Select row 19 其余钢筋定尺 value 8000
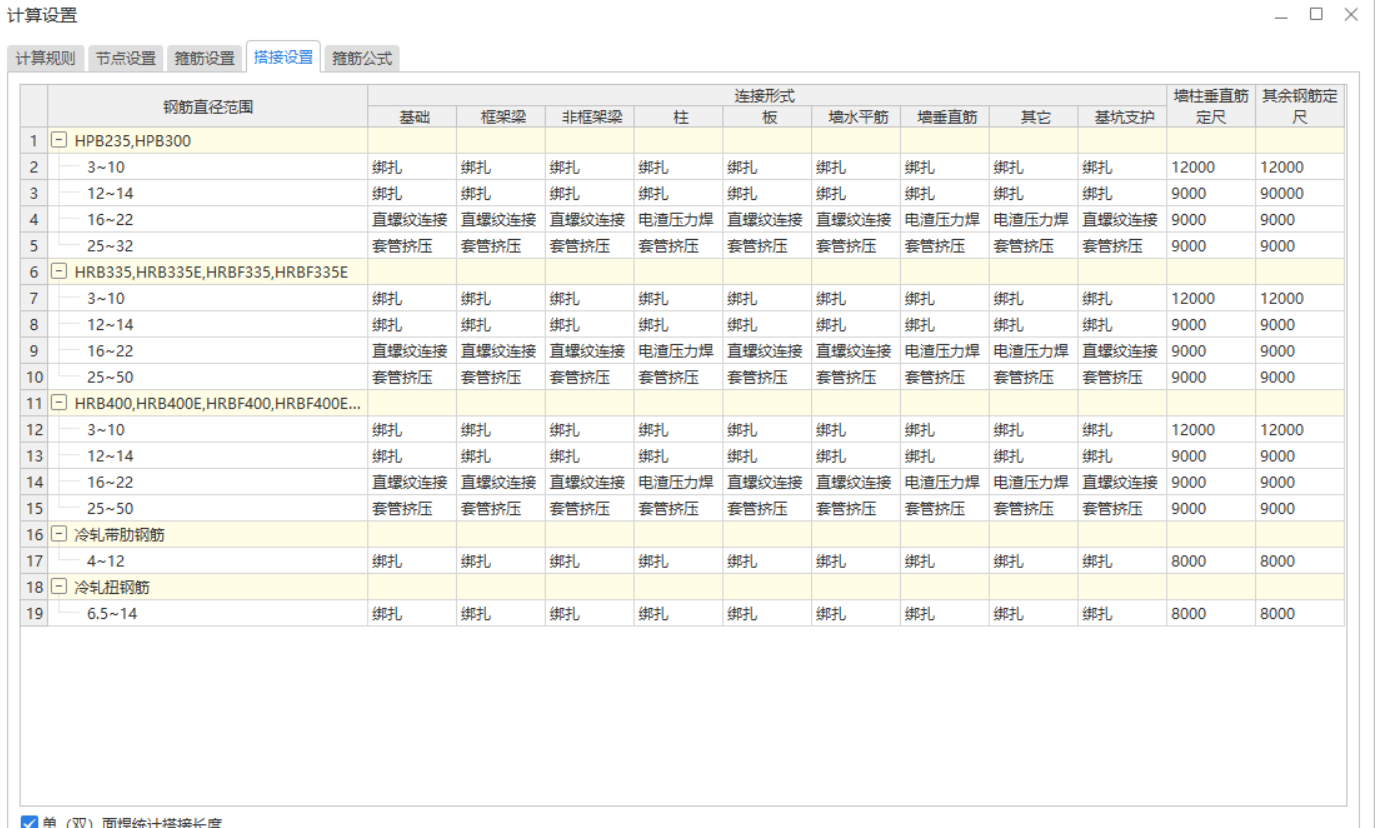Image resolution: width=1375 pixels, height=828 pixels. coord(1300,613)
